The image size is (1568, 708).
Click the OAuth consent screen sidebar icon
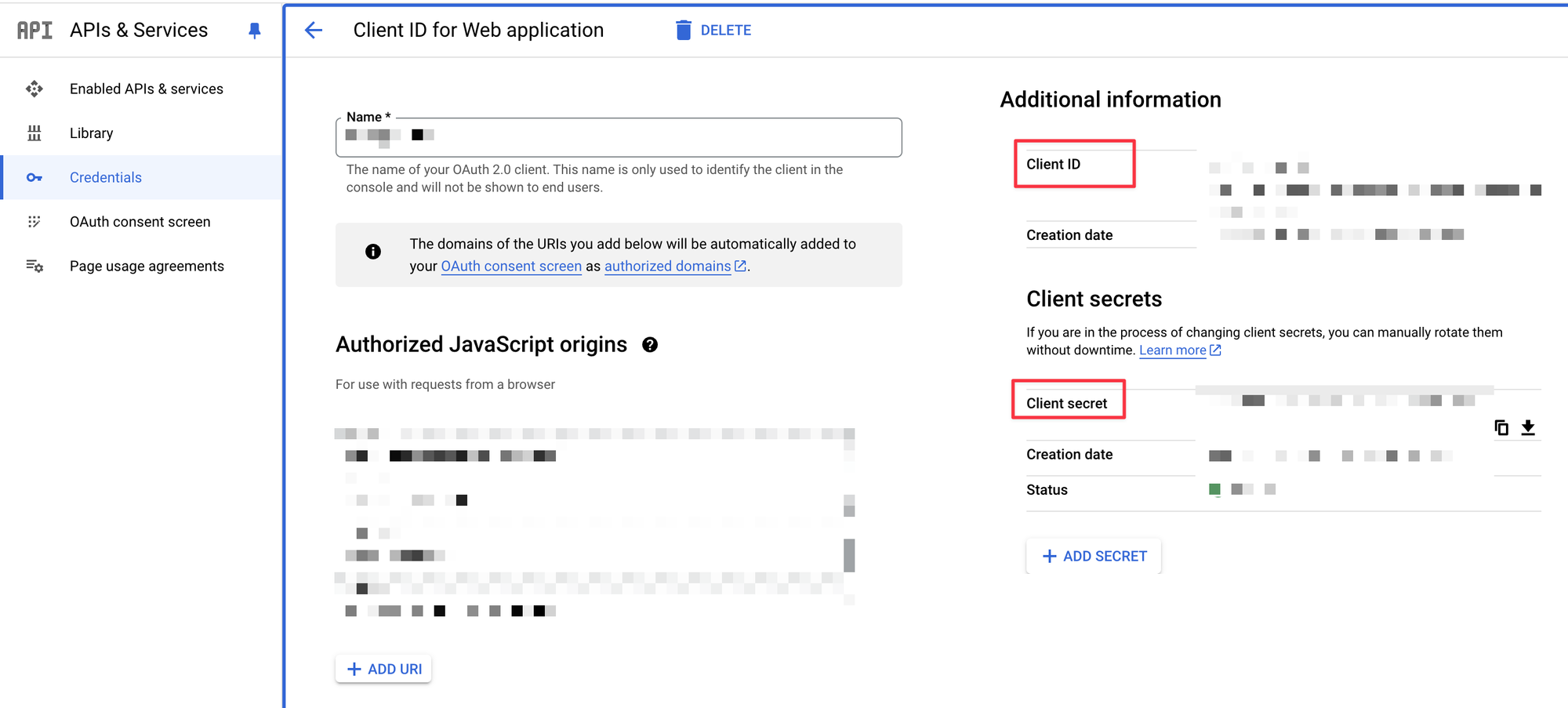(x=34, y=222)
